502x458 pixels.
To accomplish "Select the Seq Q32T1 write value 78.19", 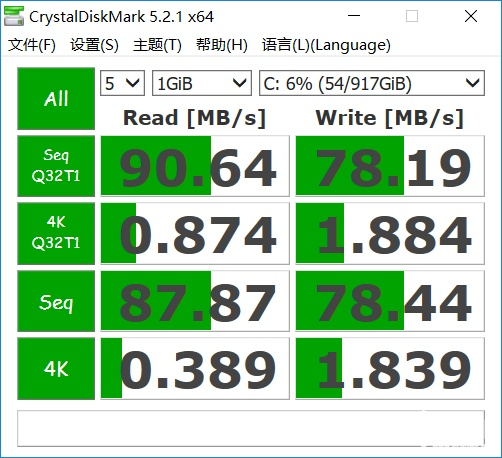I will (390, 166).
